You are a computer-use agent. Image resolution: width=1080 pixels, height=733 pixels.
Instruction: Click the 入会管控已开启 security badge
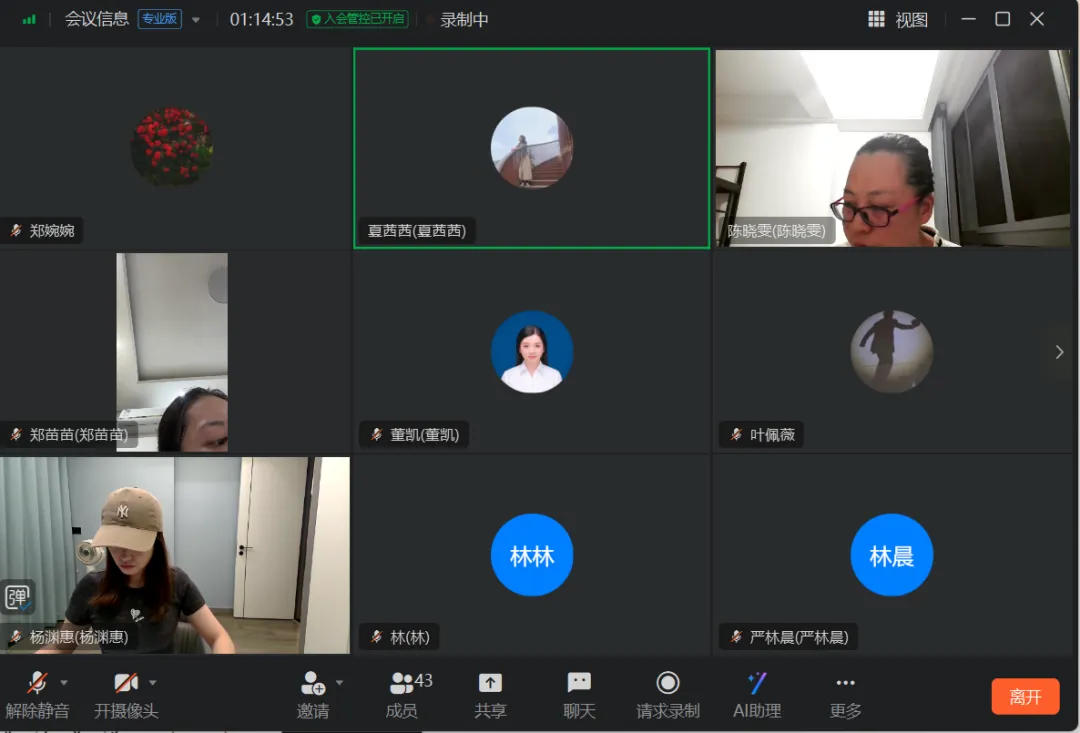coord(357,19)
